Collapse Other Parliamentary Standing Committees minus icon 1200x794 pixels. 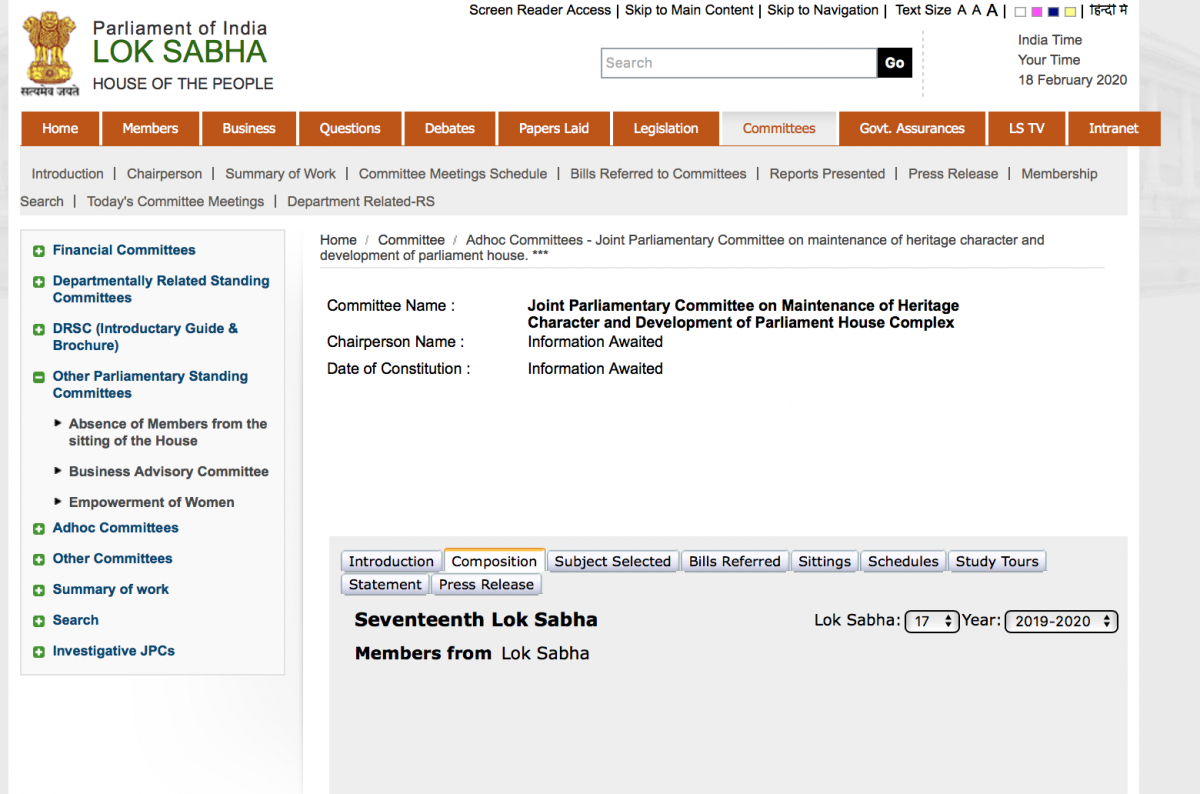point(39,377)
